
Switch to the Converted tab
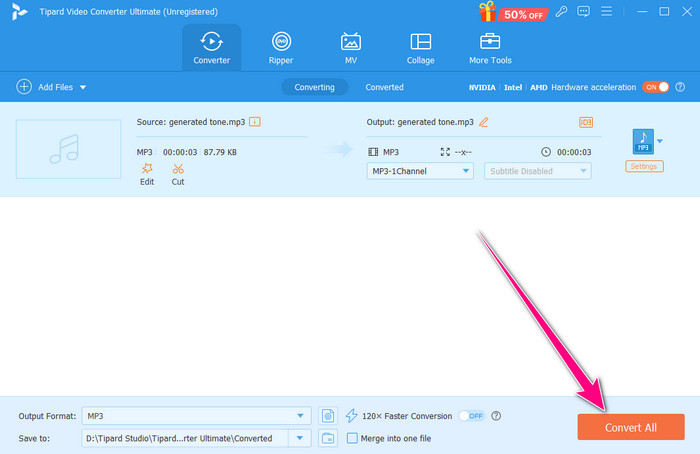(x=384, y=87)
